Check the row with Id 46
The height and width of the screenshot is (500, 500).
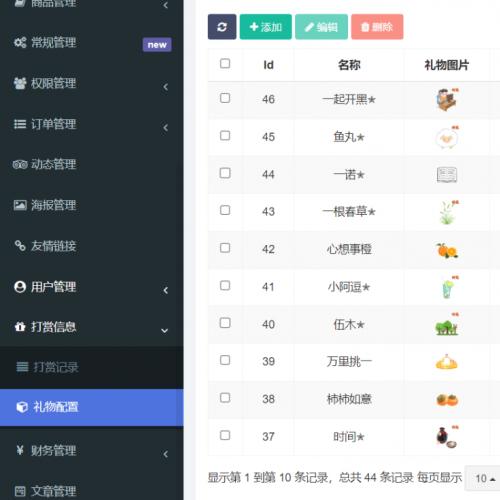[x=225, y=98]
